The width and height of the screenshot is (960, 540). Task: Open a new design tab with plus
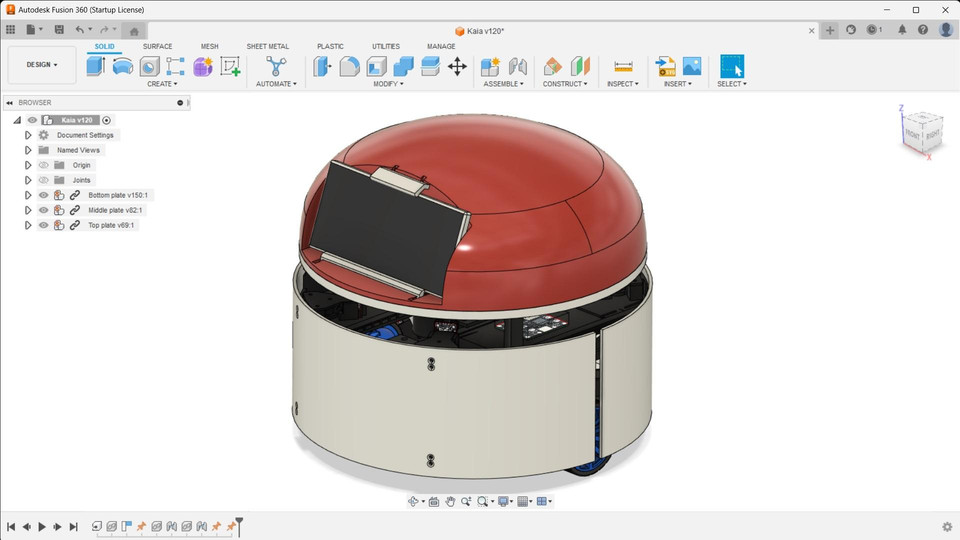(830, 30)
